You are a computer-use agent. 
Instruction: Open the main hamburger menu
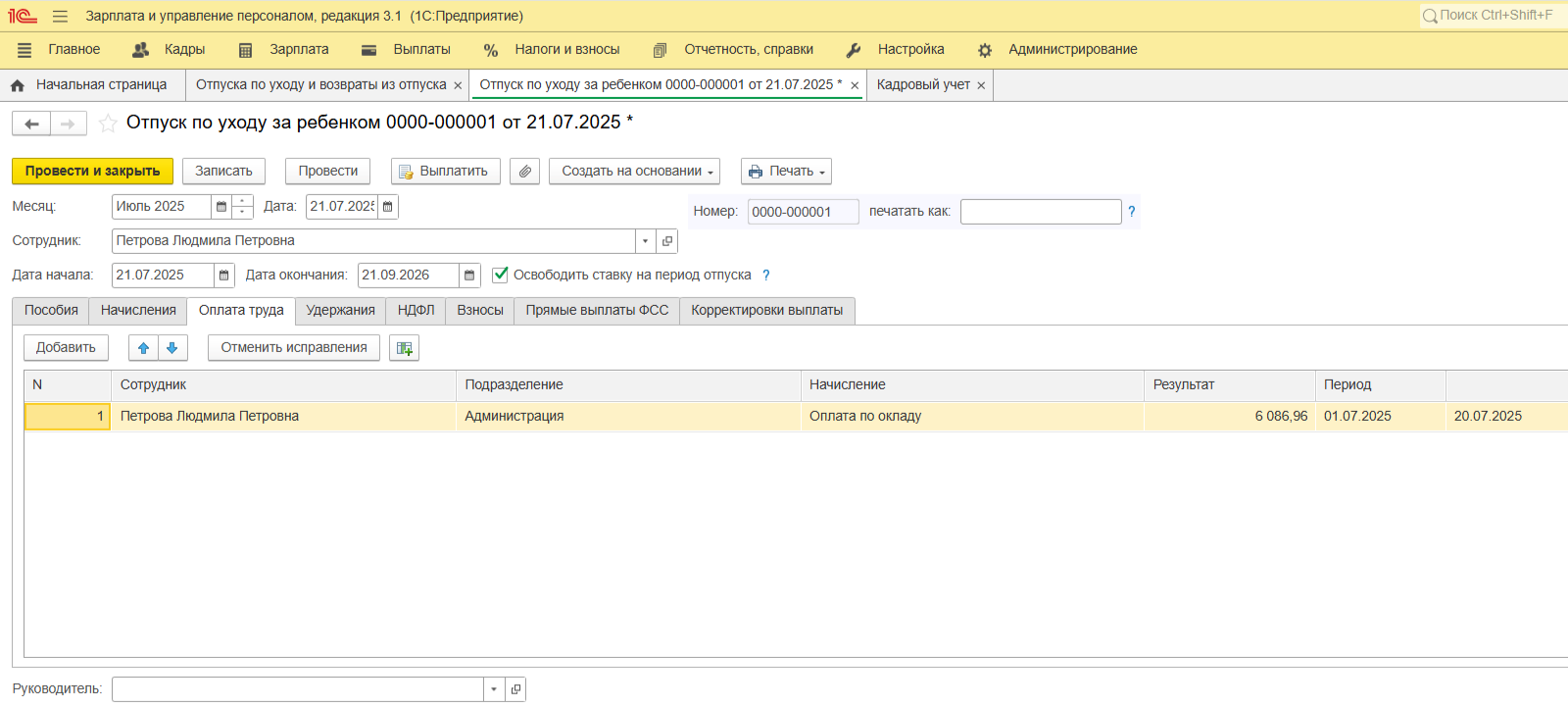point(60,16)
